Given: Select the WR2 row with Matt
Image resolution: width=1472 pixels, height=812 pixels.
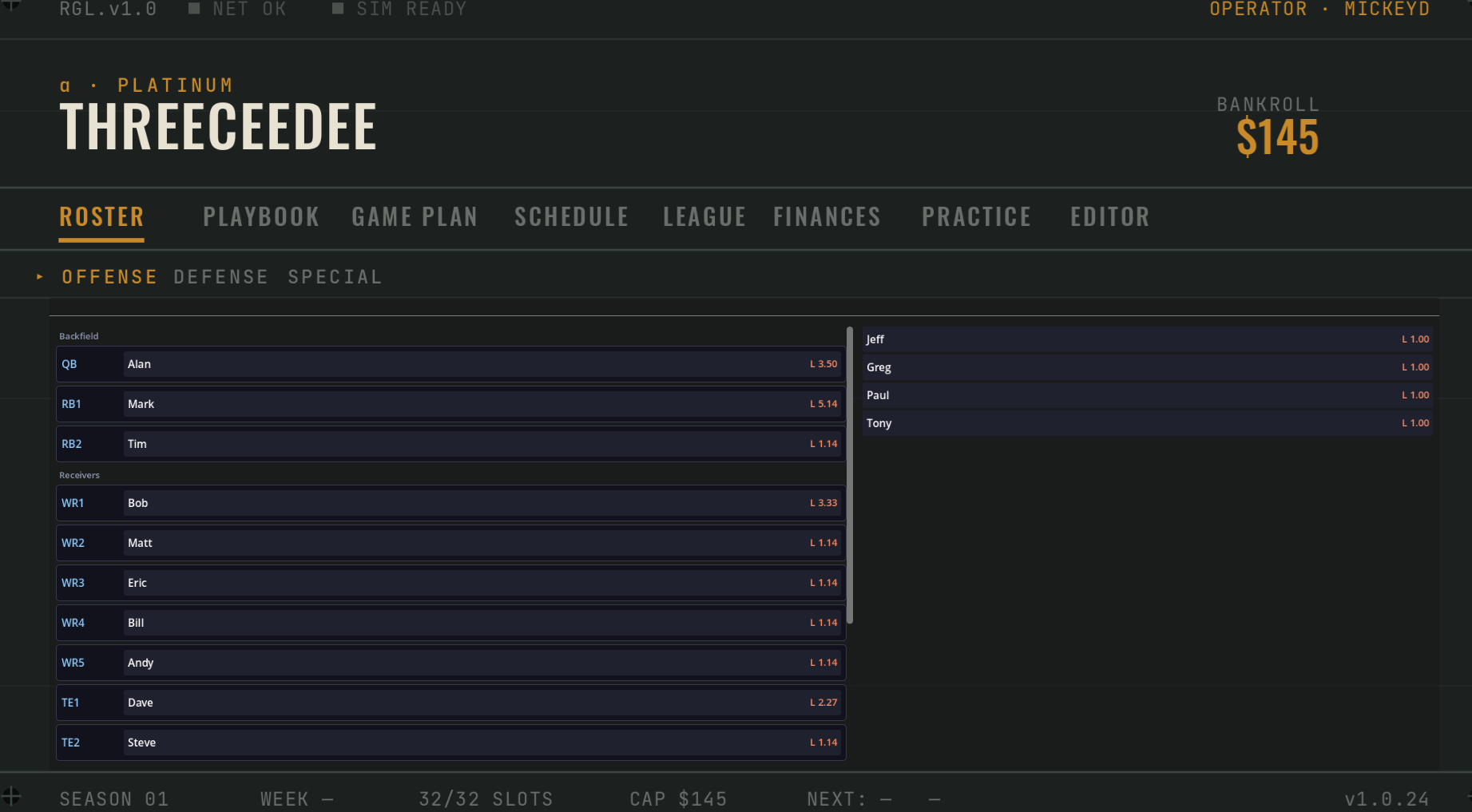Looking at the screenshot, I should (x=450, y=543).
